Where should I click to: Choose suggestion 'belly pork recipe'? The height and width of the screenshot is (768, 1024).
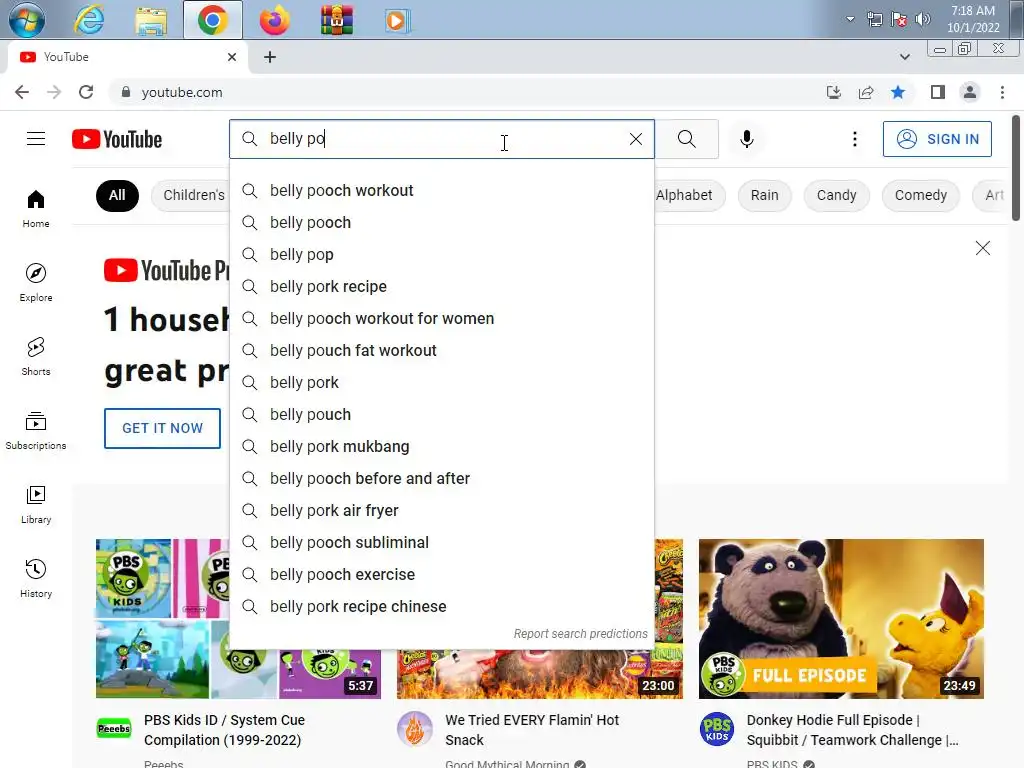(x=441, y=287)
